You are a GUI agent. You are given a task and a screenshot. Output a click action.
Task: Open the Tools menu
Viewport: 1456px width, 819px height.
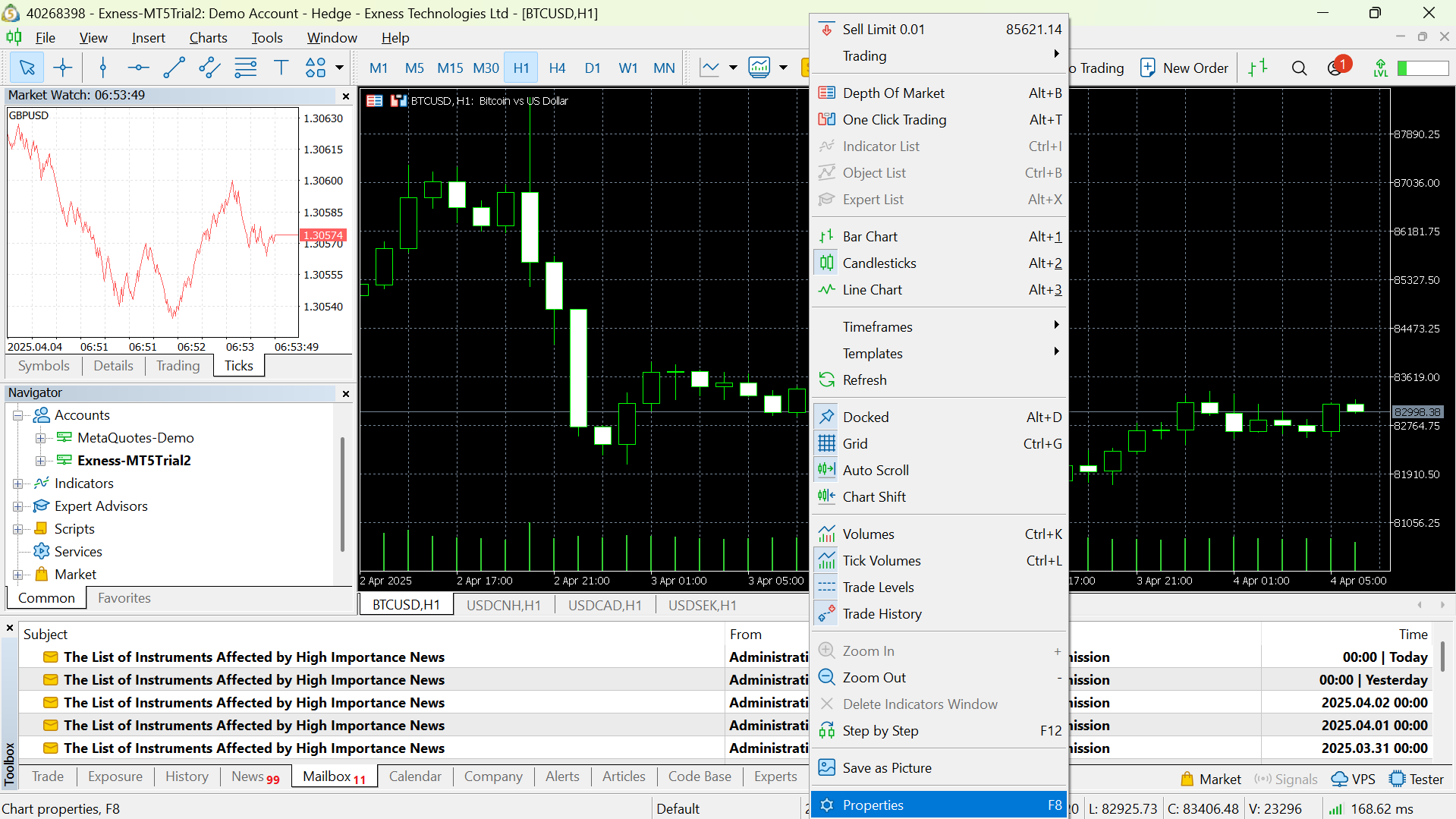267,37
